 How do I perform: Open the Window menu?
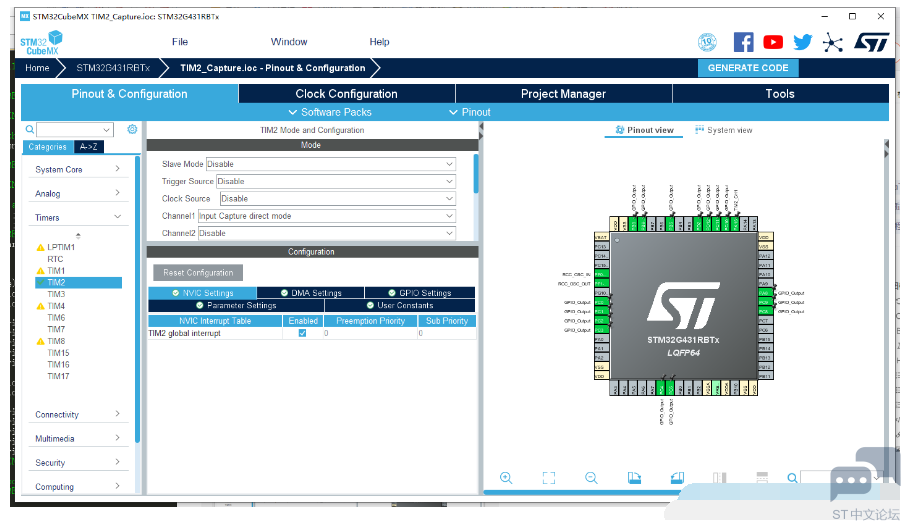[x=289, y=42]
